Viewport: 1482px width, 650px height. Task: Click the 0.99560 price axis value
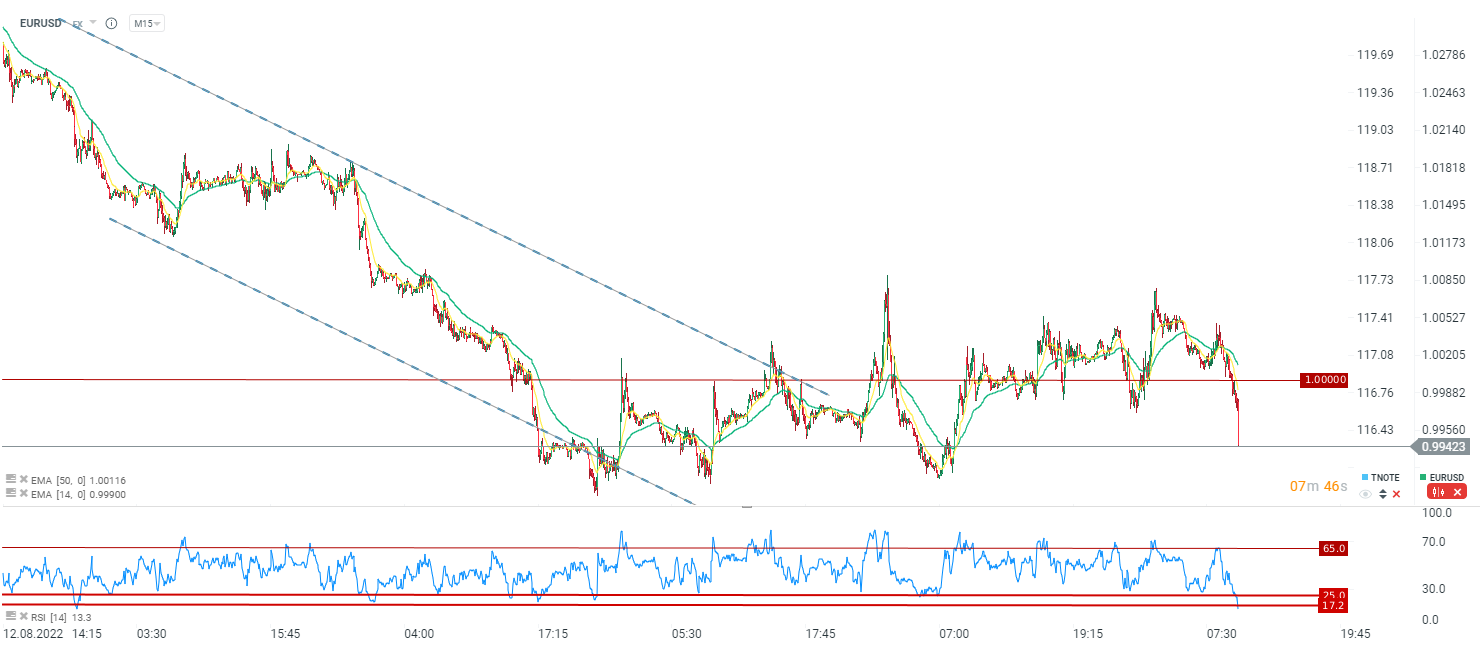pos(1443,430)
